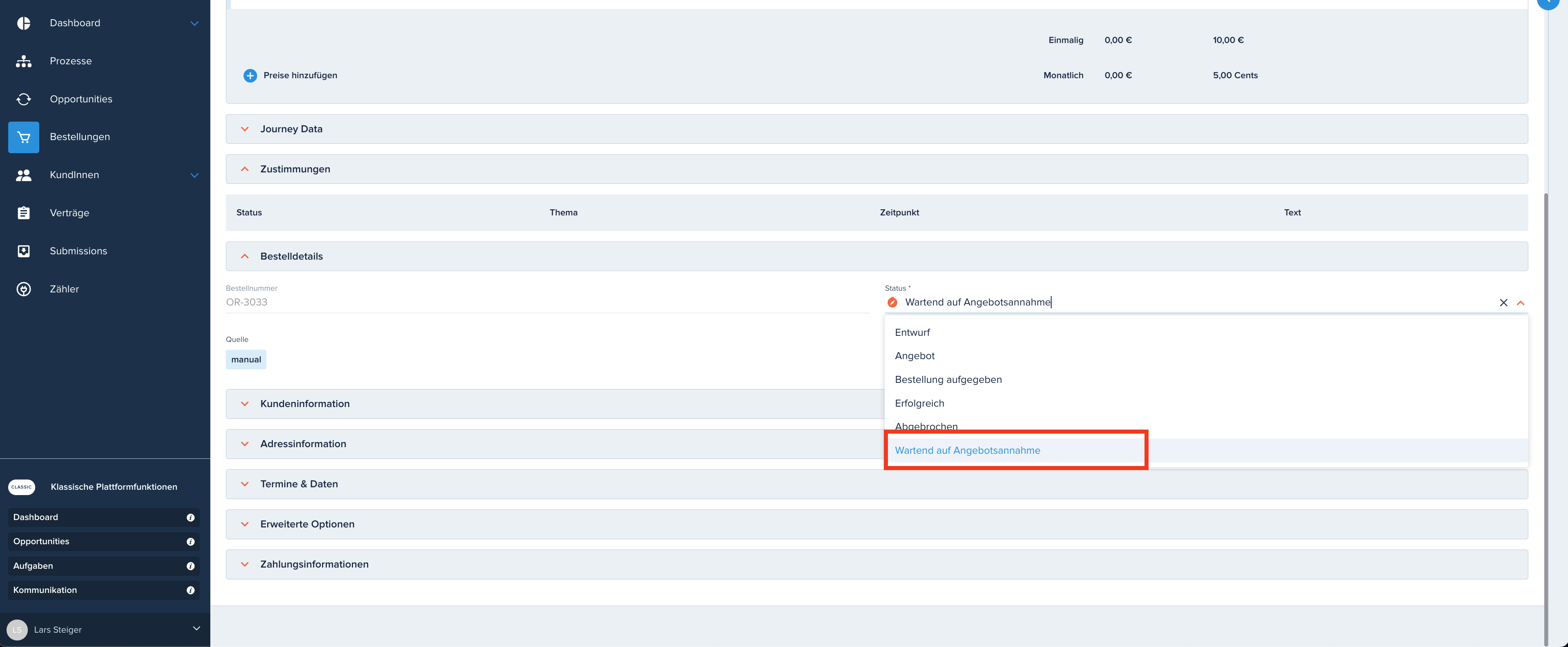
Task: Click the Verträge clipboard icon
Action: (x=24, y=213)
